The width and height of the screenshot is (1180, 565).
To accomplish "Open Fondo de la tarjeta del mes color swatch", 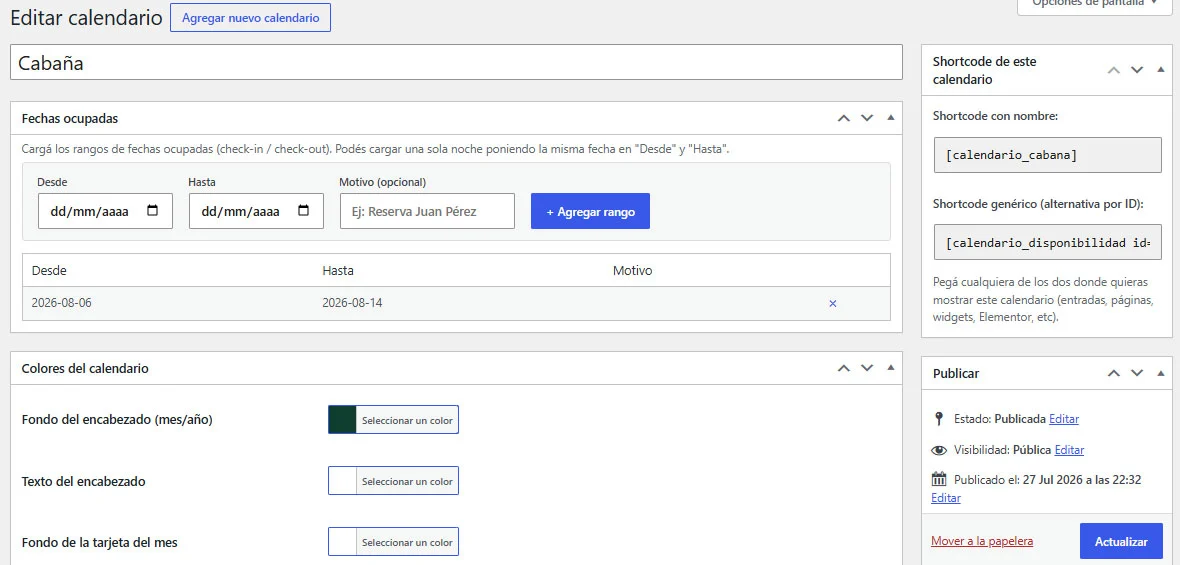I will coord(342,542).
